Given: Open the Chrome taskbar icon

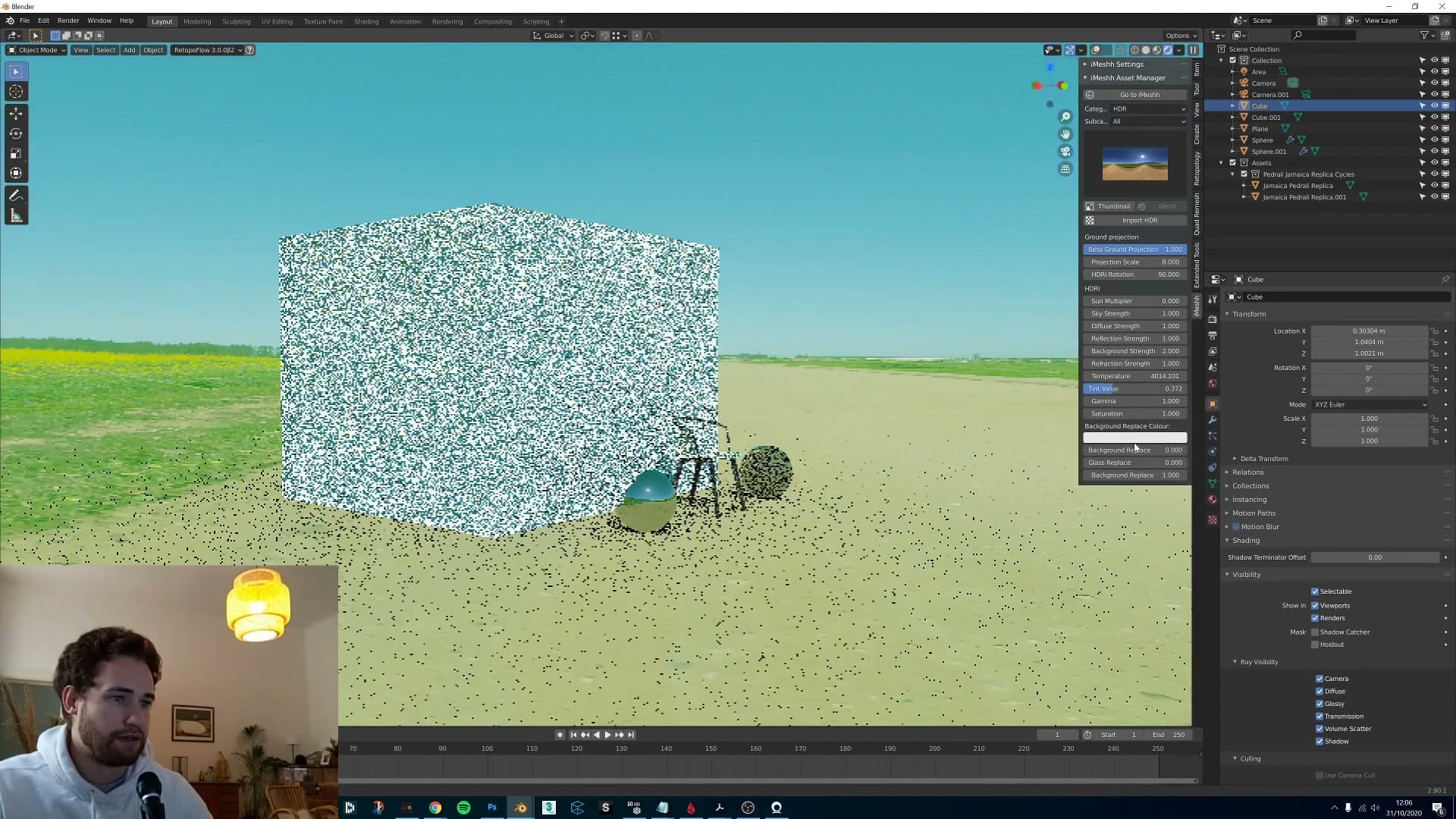Looking at the screenshot, I should (435, 808).
